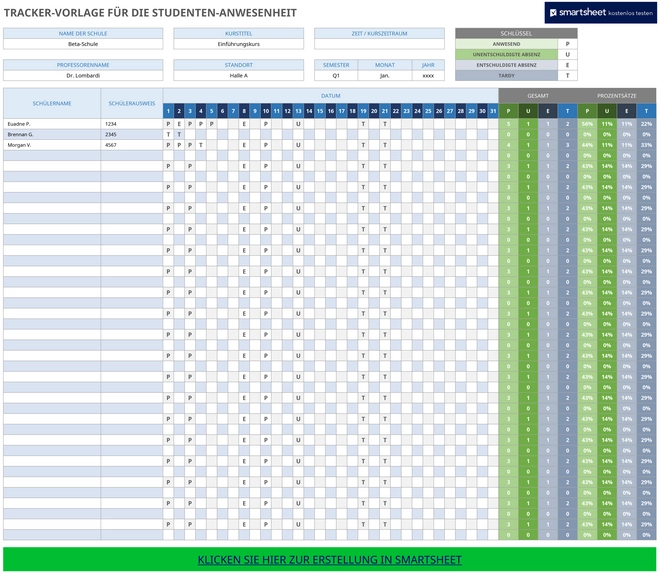
Task: Click the 'E' header under PROZENTSÄTZE
Action: tap(627, 111)
